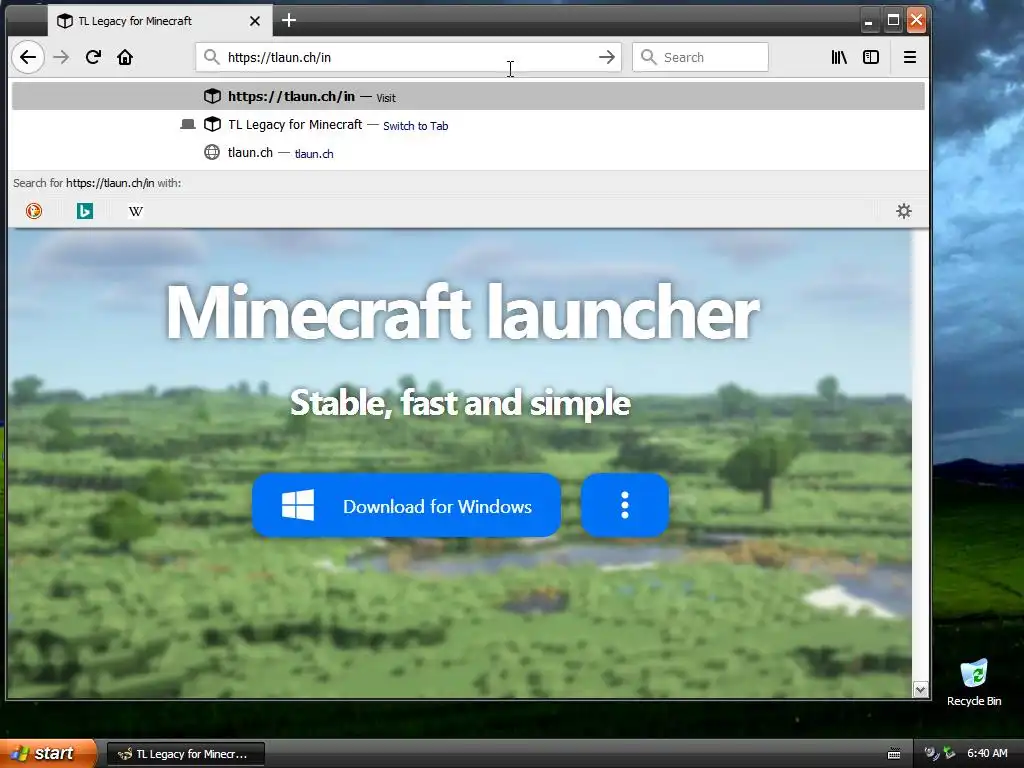The width and height of the screenshot is (1024, 768).
Task: Reload the current page
Action: click(x=93, y=57)
